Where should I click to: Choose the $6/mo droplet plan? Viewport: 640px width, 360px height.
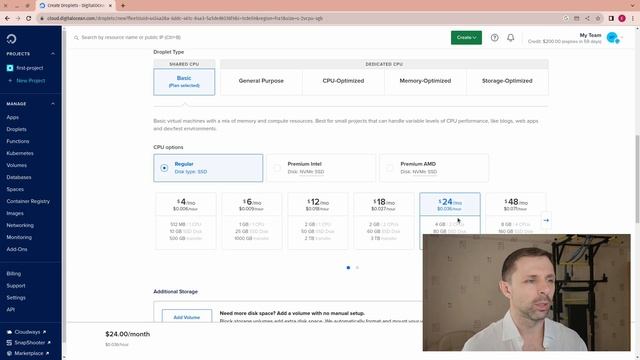click(x=252, y=221)
